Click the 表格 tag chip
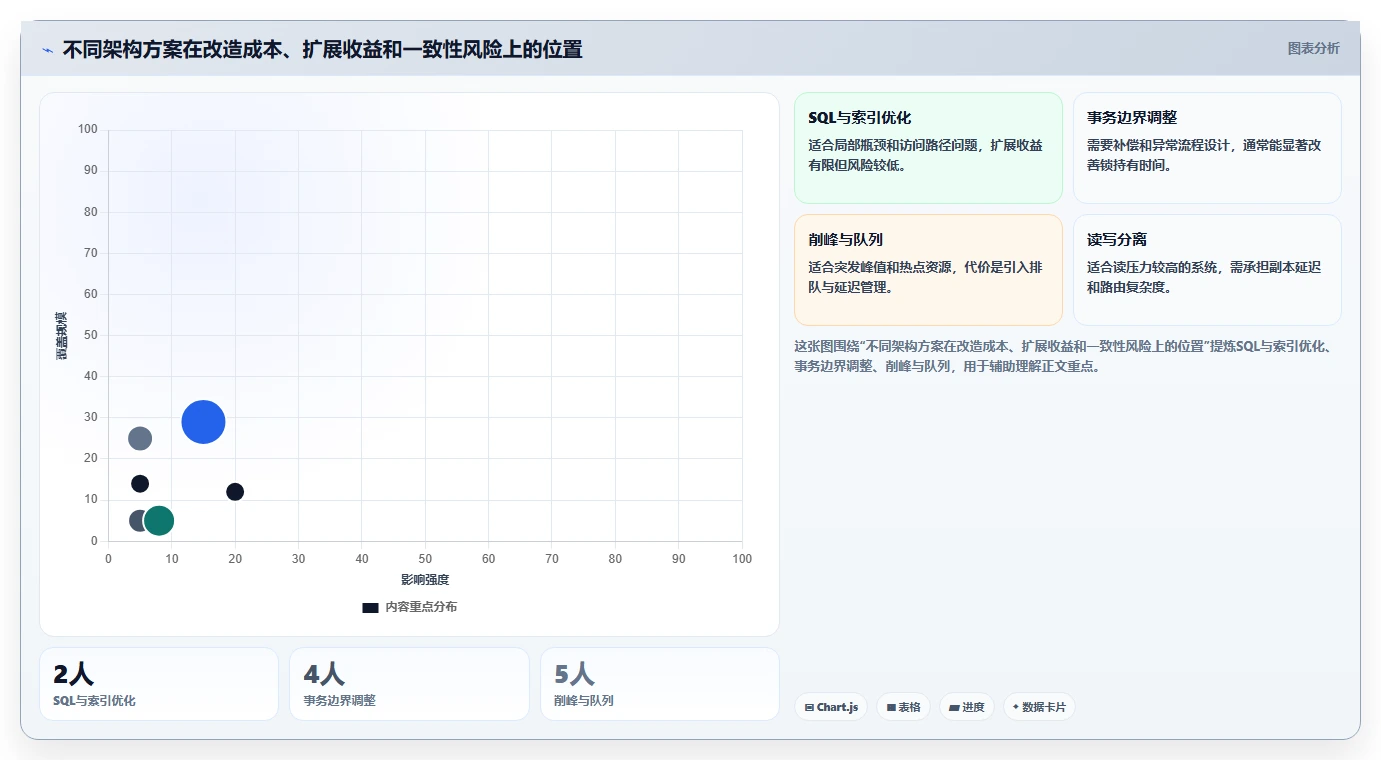Screen dimensions: 1381x760 click(903, 707)
